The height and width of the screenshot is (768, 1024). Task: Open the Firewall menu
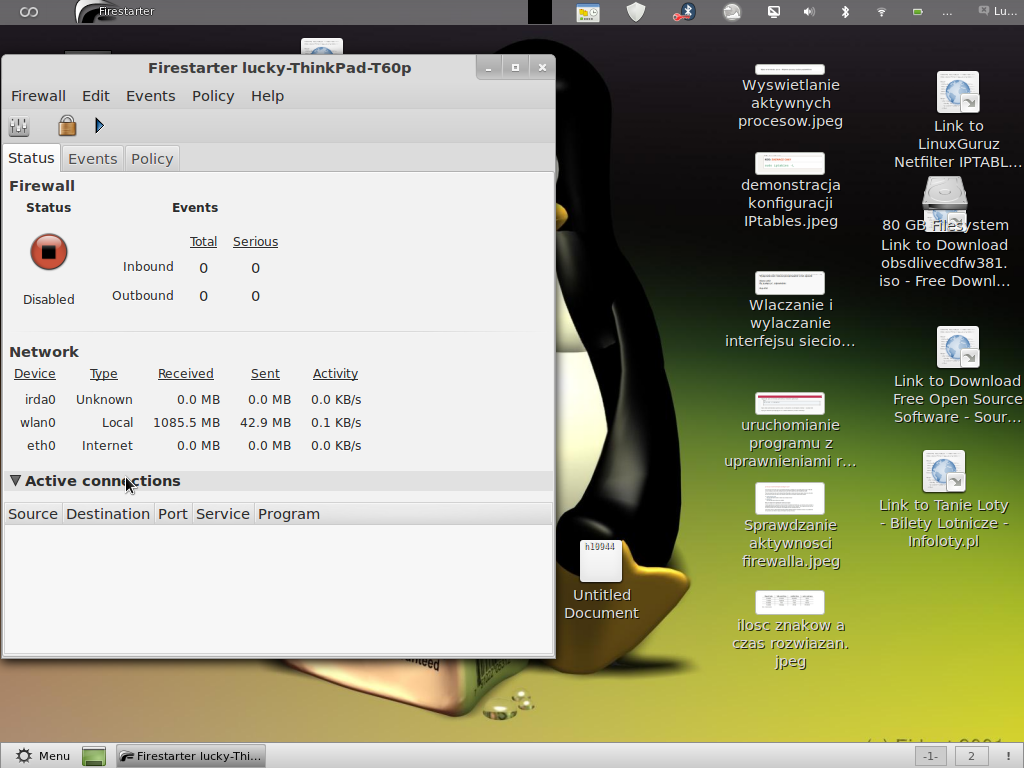click(x=39, y=96)
